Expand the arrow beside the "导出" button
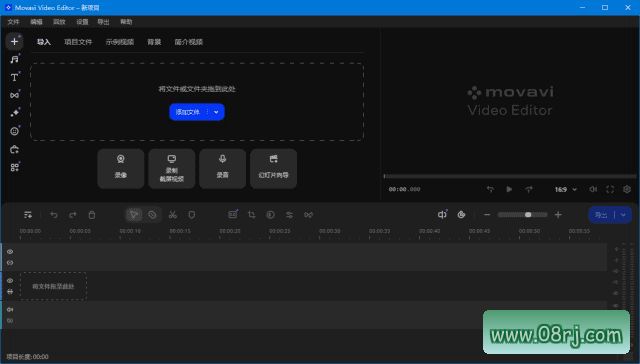The width and height of the screenshot is (640, 364). pyautogui.click(x=623, y=215)
